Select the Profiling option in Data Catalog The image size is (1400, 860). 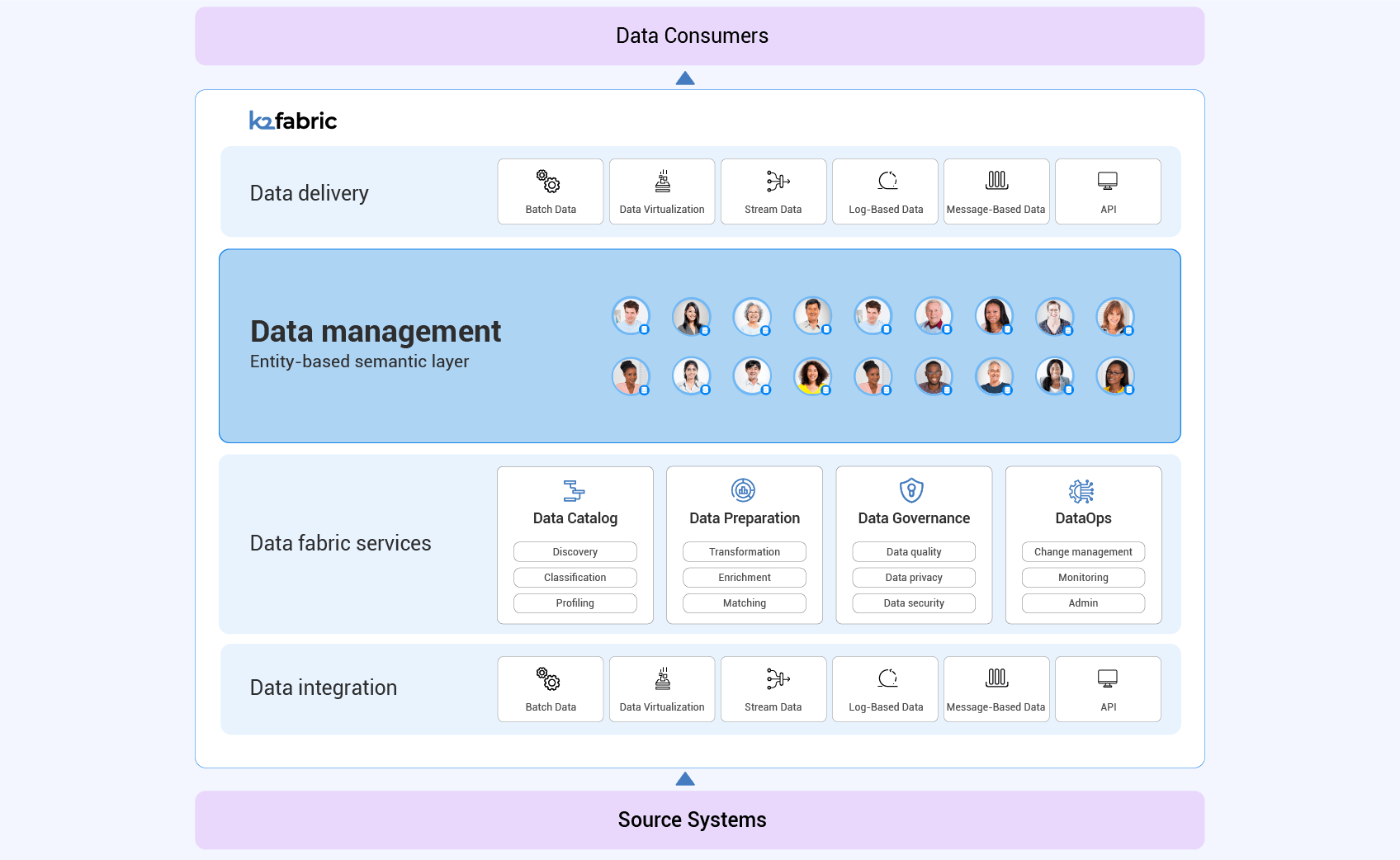(x=575, y=602)
